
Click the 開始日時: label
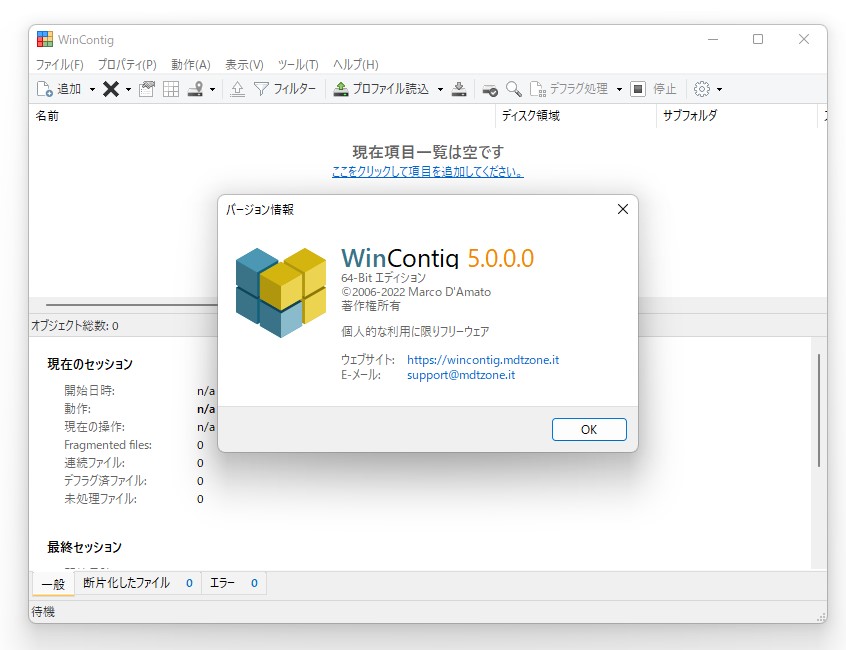click(90, 391)
